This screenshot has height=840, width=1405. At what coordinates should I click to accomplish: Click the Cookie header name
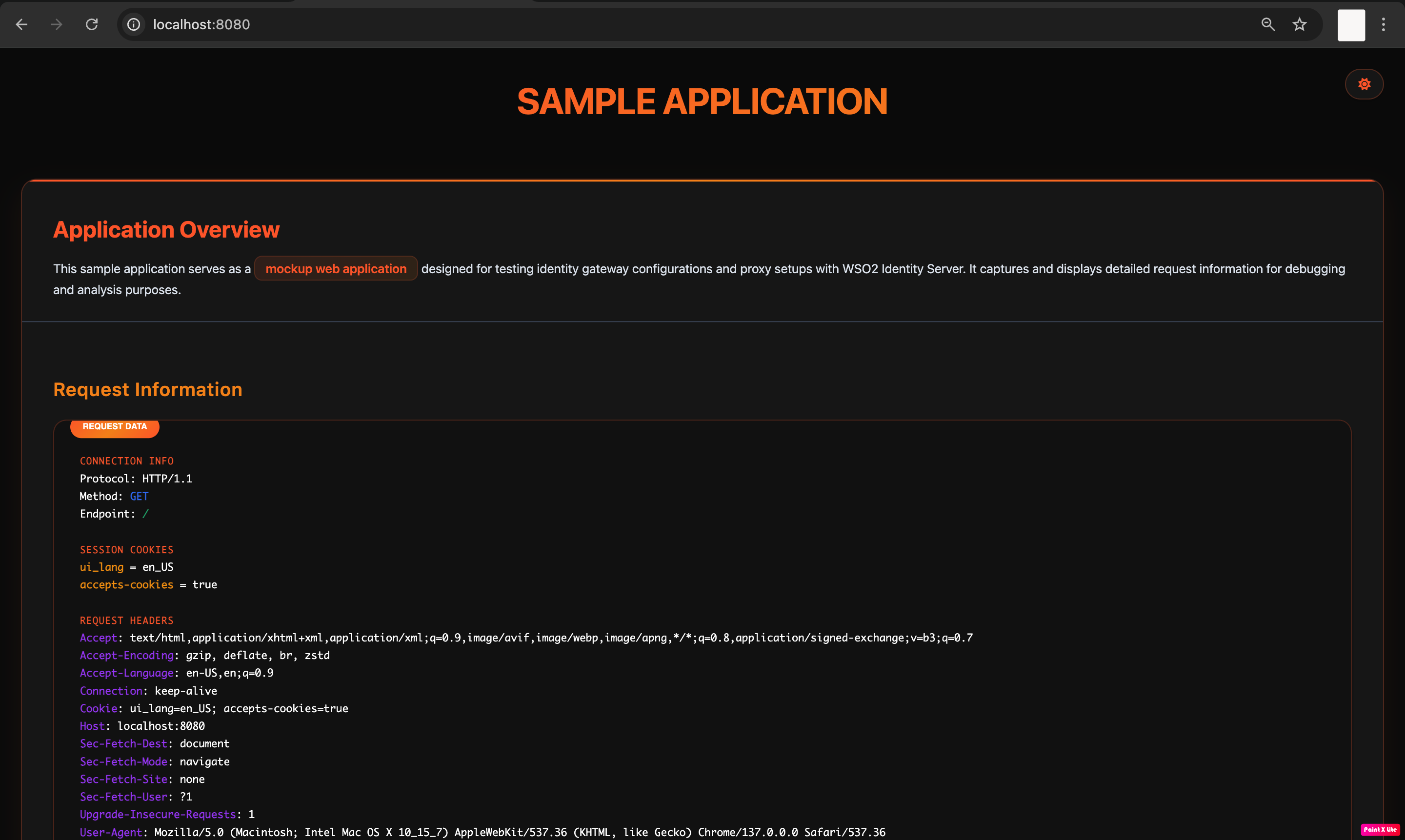click(99, 709)
